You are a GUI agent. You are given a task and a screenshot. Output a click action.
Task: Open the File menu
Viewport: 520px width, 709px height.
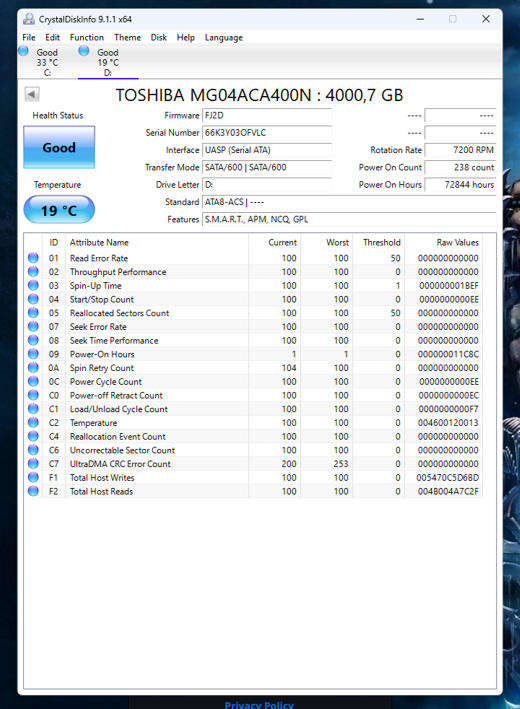click(28, 38)
